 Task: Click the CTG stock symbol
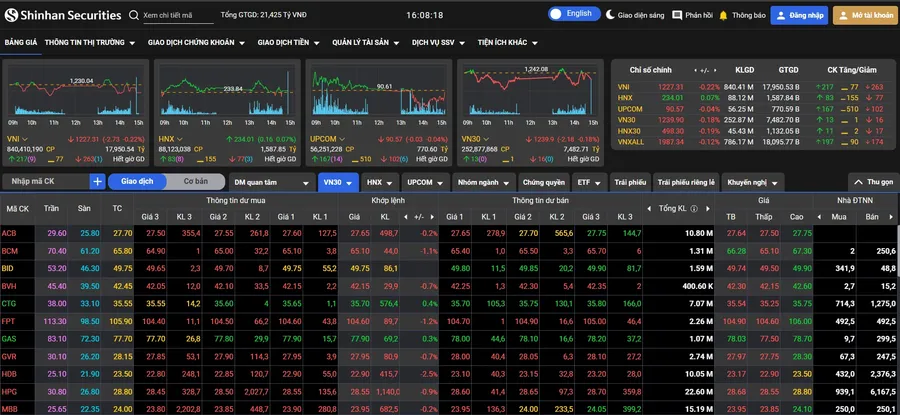coord(9,304)
